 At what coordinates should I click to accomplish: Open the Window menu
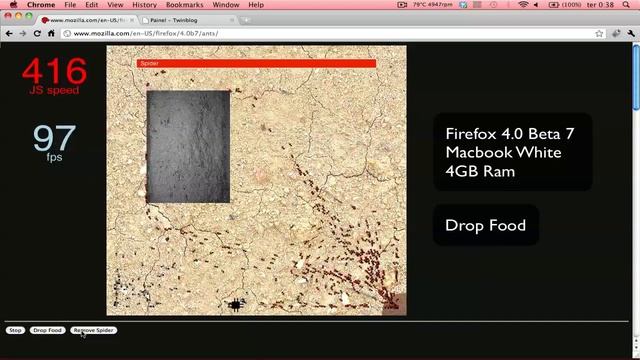226,5
